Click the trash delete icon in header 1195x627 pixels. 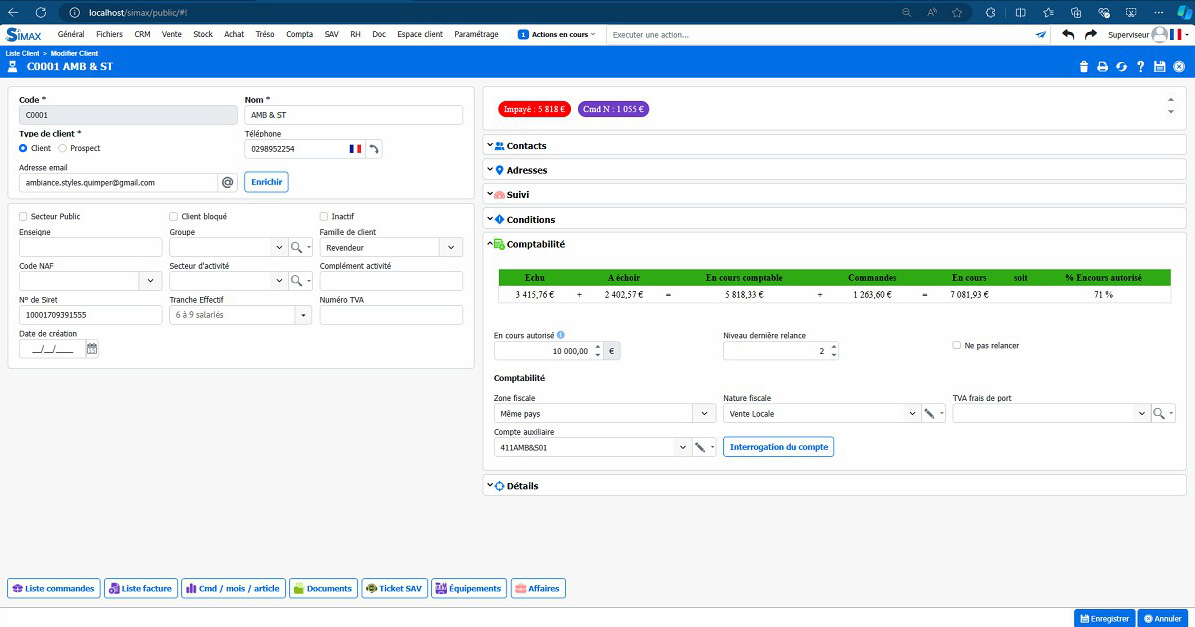pos(1084,67)
